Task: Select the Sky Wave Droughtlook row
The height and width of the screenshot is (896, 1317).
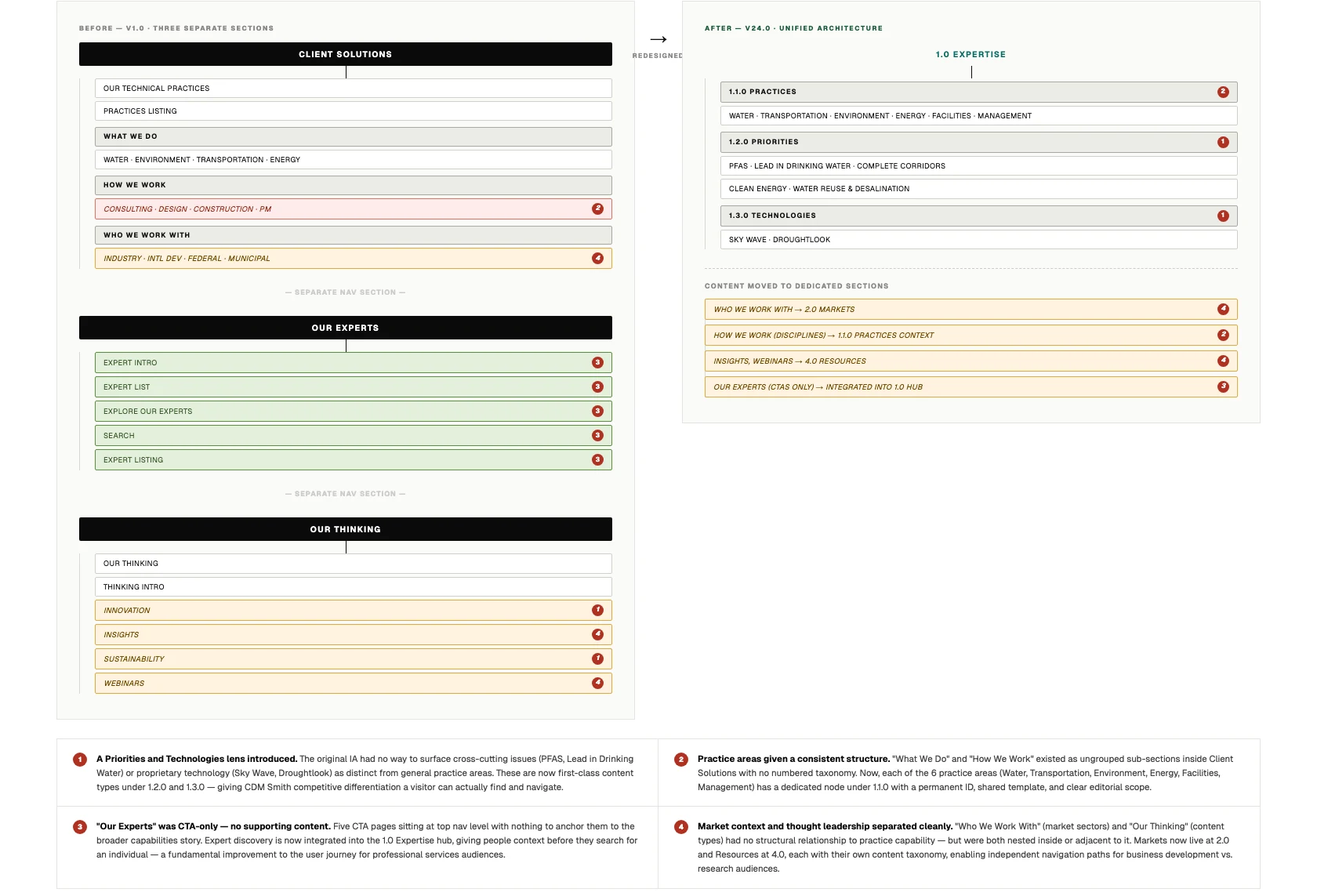Action: coord(979,239)
